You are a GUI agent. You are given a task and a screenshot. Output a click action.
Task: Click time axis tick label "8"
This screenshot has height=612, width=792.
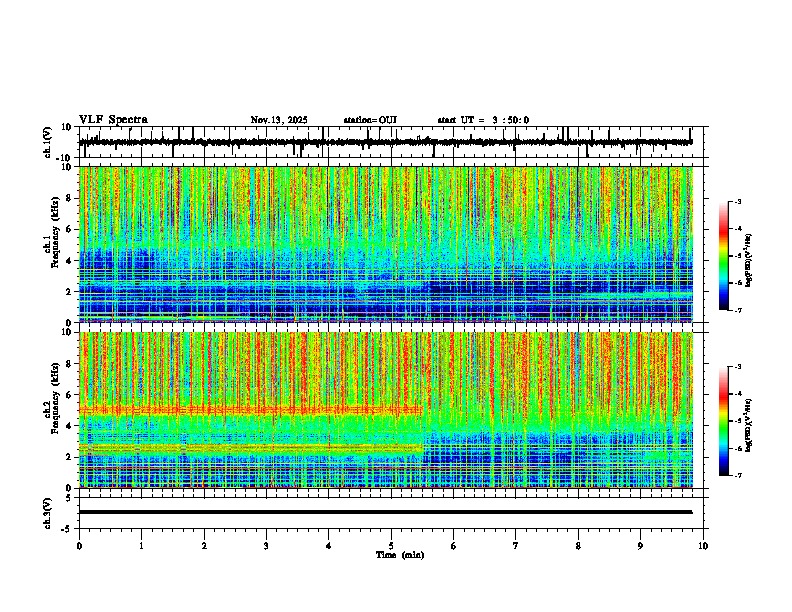(x=578, y=546)
